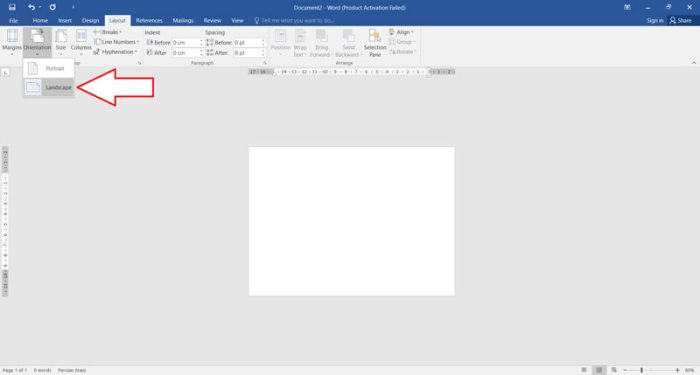This screenshot has width=700, height=375.
Task: Open the Review tab
Action: 212,21
